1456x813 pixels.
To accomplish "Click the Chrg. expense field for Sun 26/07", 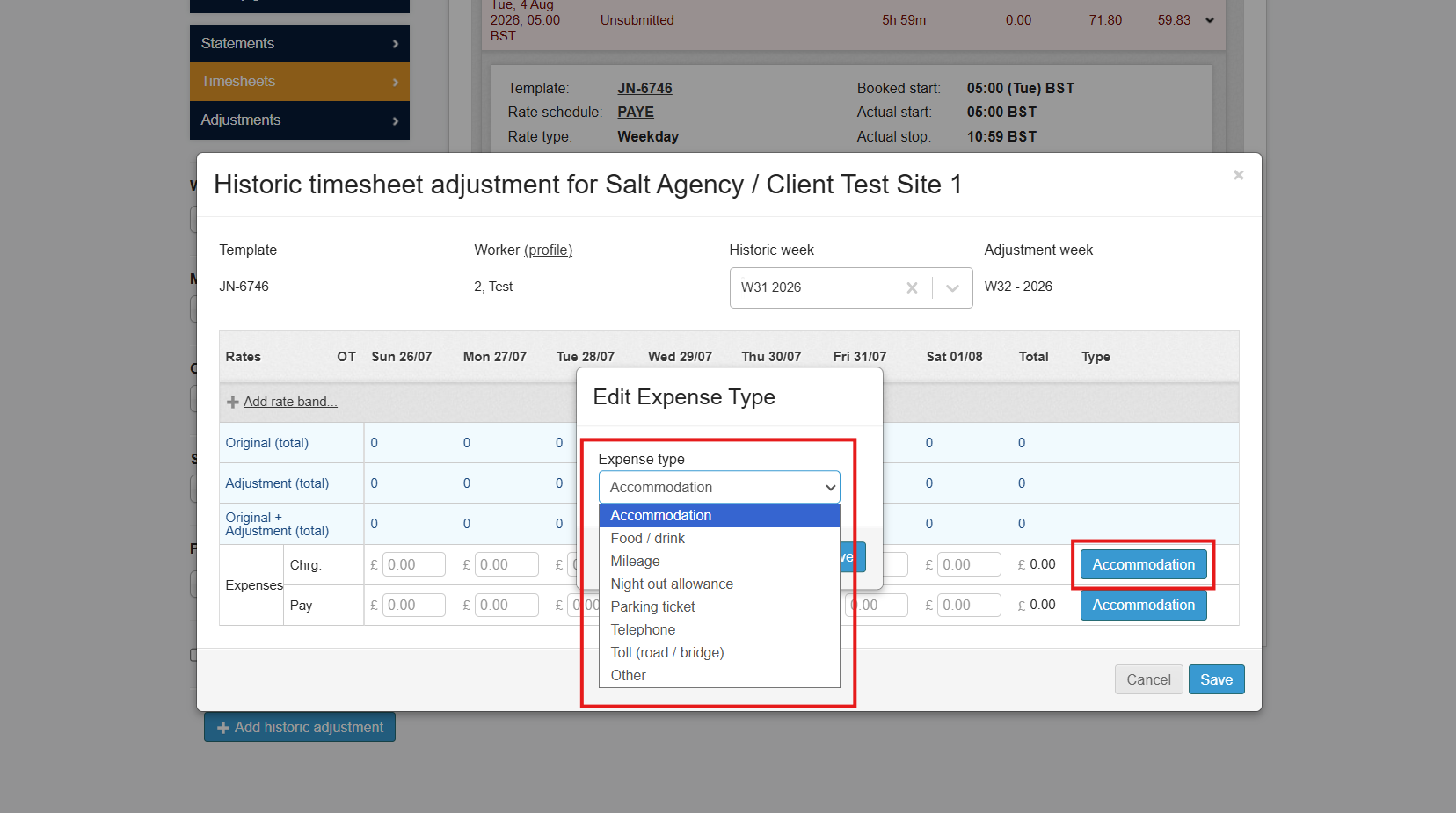I will pyautogui.click(x=414, y=564).
